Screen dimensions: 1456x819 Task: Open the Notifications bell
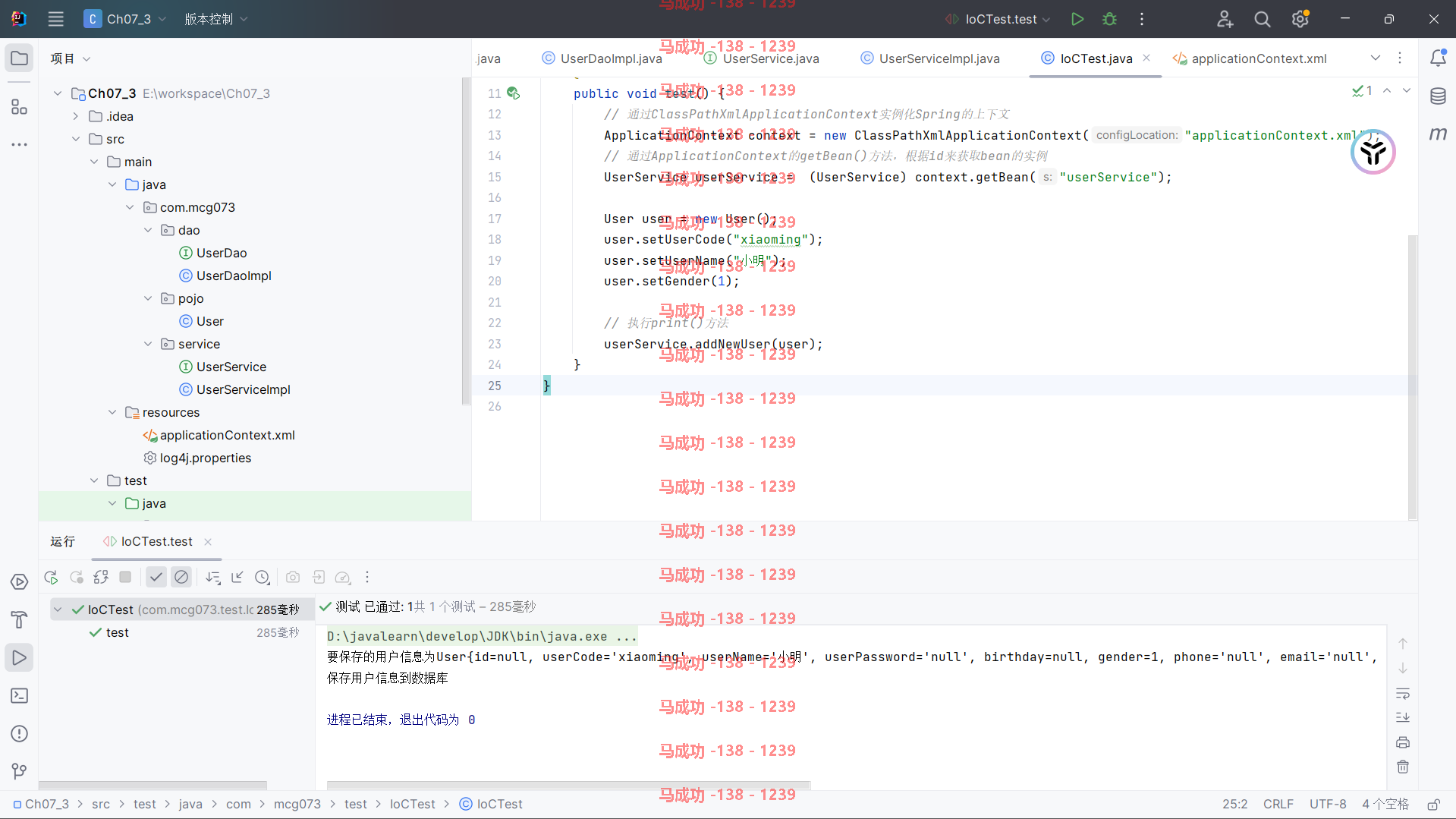tap(1438, 58)
